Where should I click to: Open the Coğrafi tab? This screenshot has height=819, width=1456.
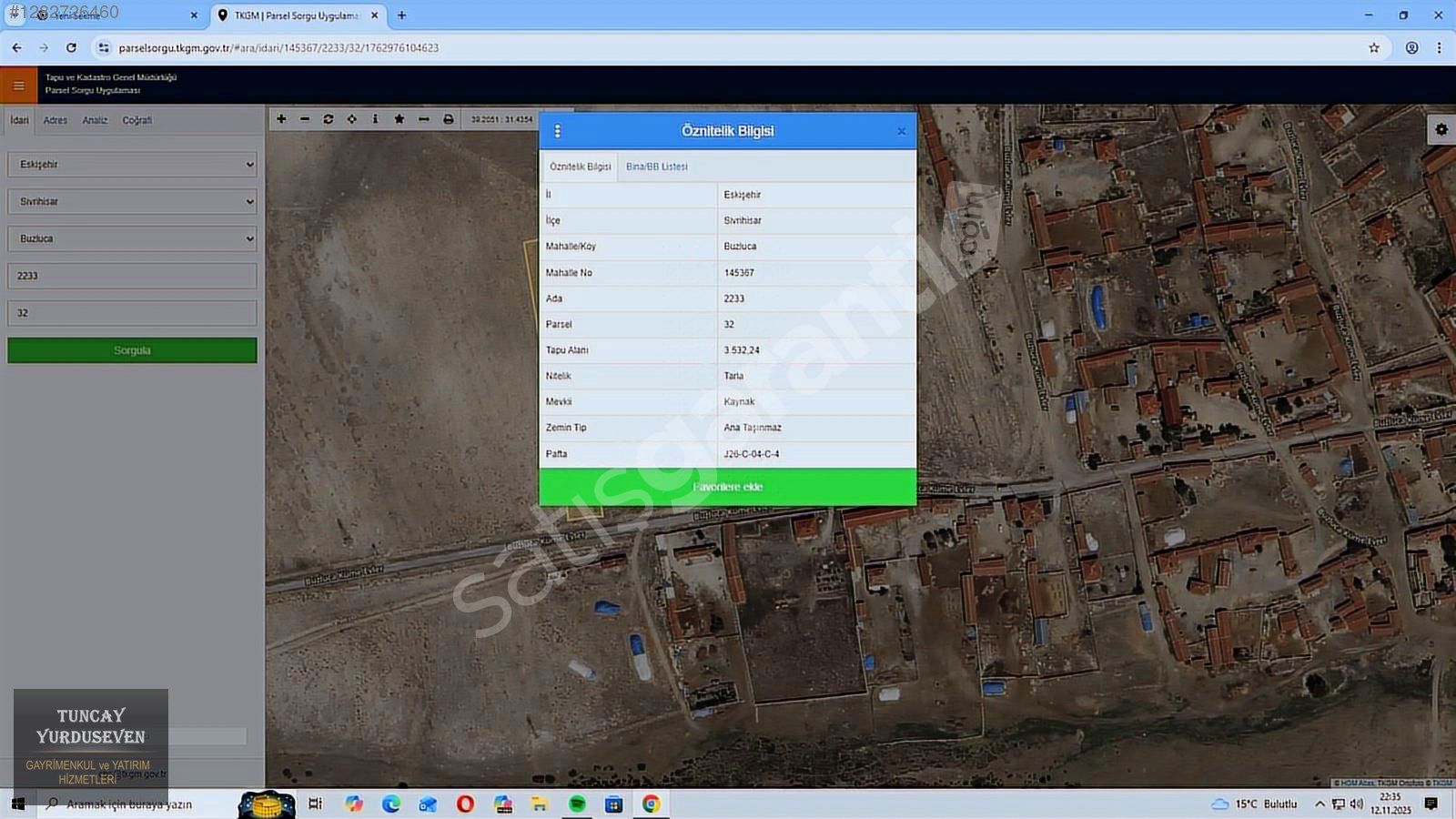pyautogui.click(x=137, y=120)
